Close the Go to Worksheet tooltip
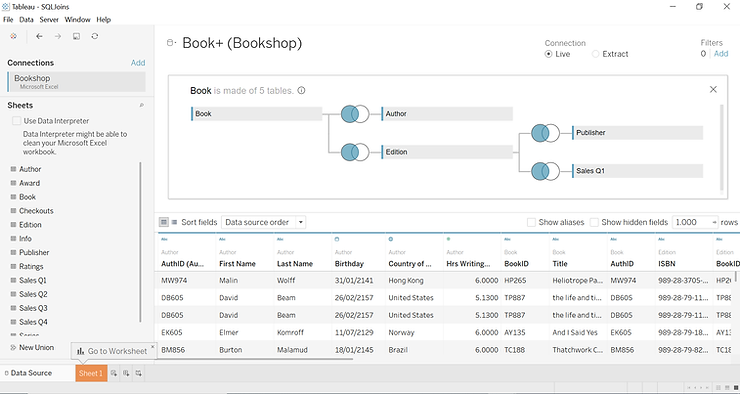Screen dimensions: 740x394 pos(152,346)
